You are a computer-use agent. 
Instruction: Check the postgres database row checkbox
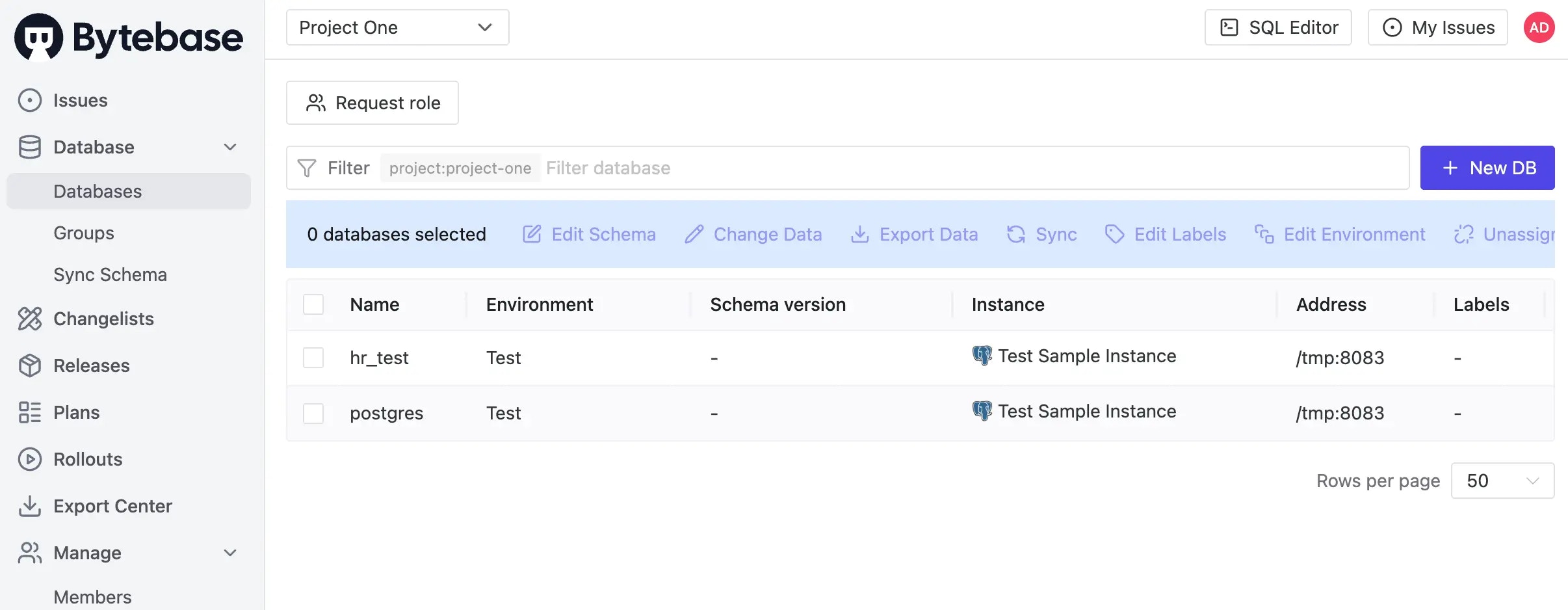click(x=313, y=413)
